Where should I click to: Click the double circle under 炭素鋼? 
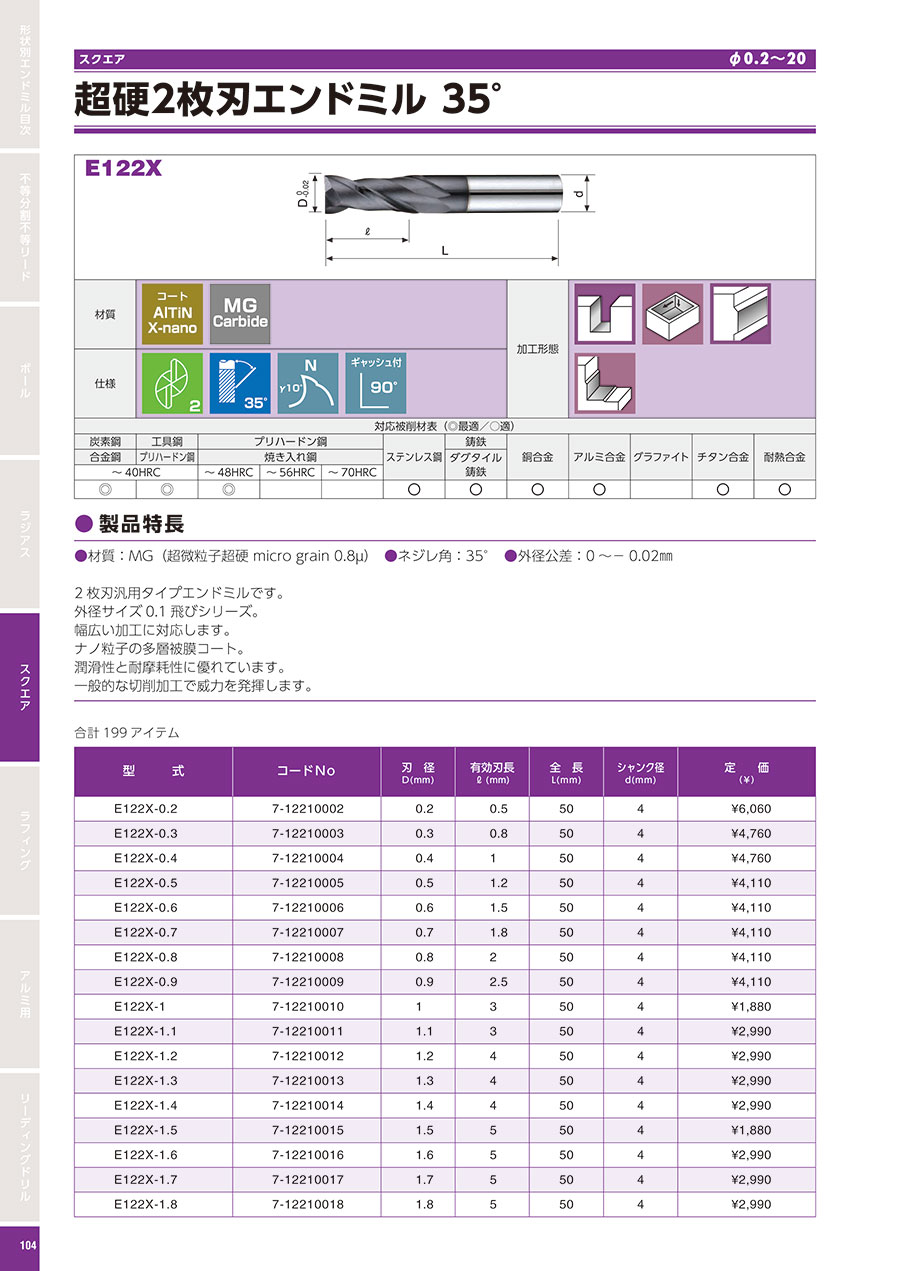coord(105,489)
